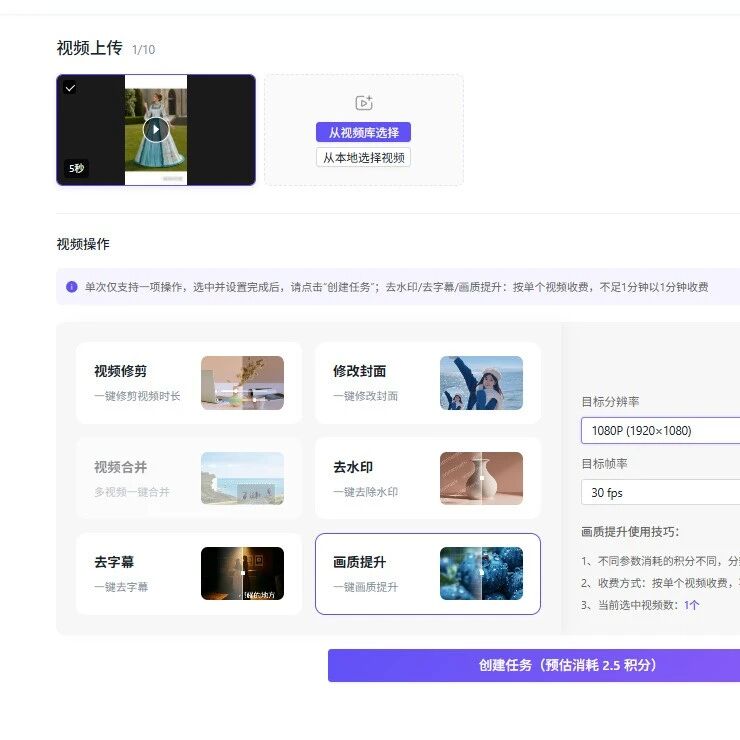Click the 1个 selected video count
The height and width of the screenshot is (740, 740).
[691, 605]
